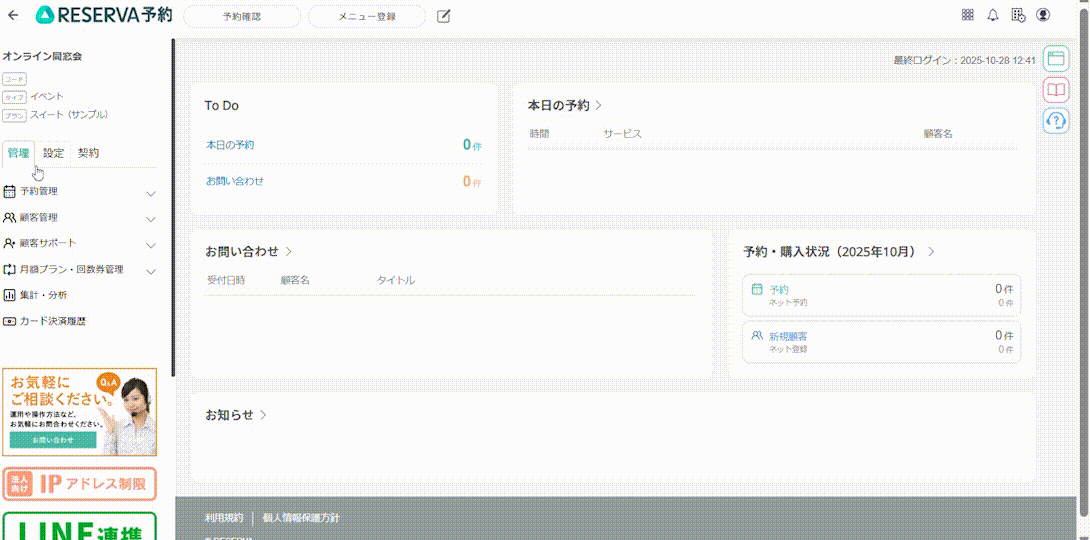Click the 顧客サポート person icon
Image resolution: width=1090 pixels, height=540 pixels.
point(10,243)
